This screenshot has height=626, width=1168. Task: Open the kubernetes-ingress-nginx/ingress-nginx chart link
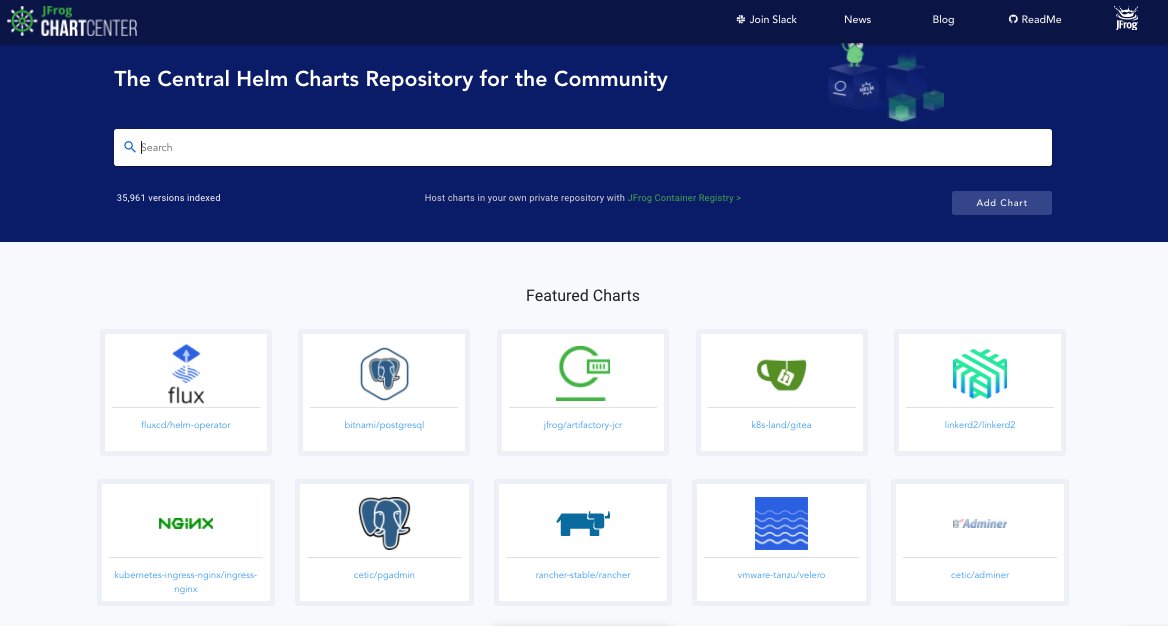[x=186, y=582]
